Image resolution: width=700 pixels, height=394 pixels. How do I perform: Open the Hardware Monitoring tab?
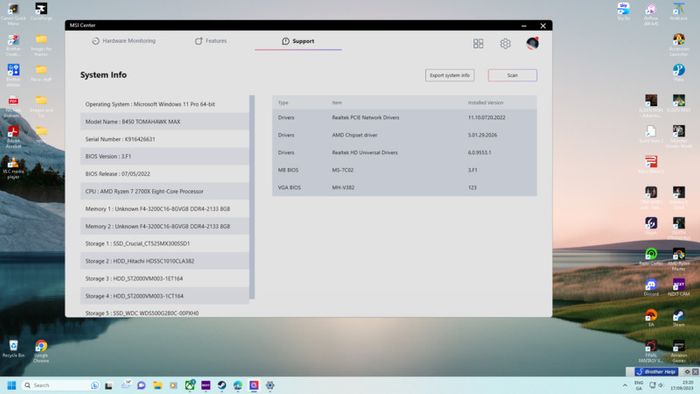point(124,41)
